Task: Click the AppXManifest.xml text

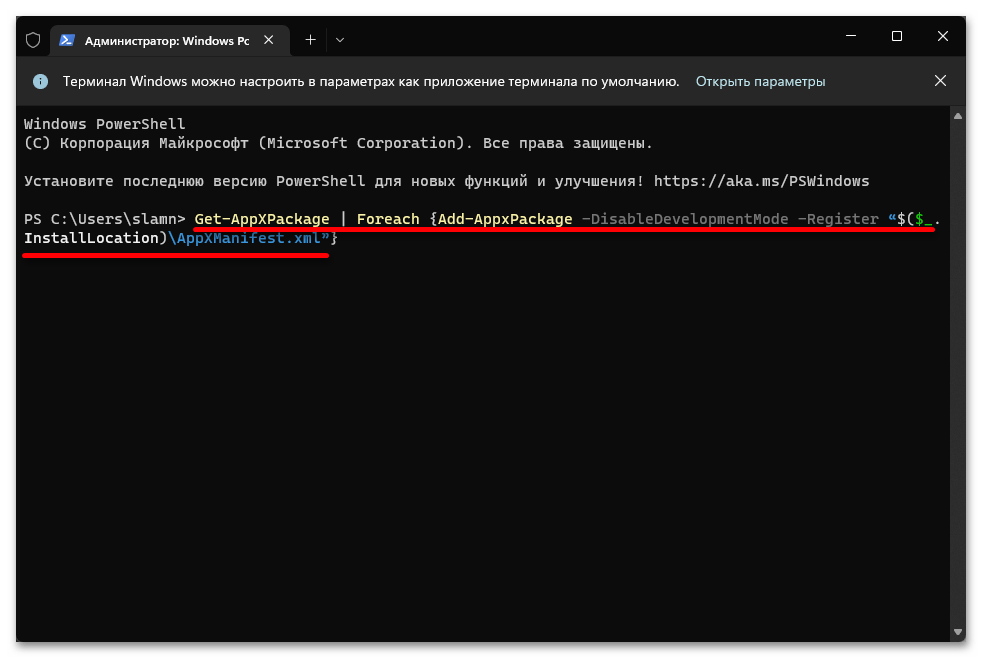Action: pos(249,238)
